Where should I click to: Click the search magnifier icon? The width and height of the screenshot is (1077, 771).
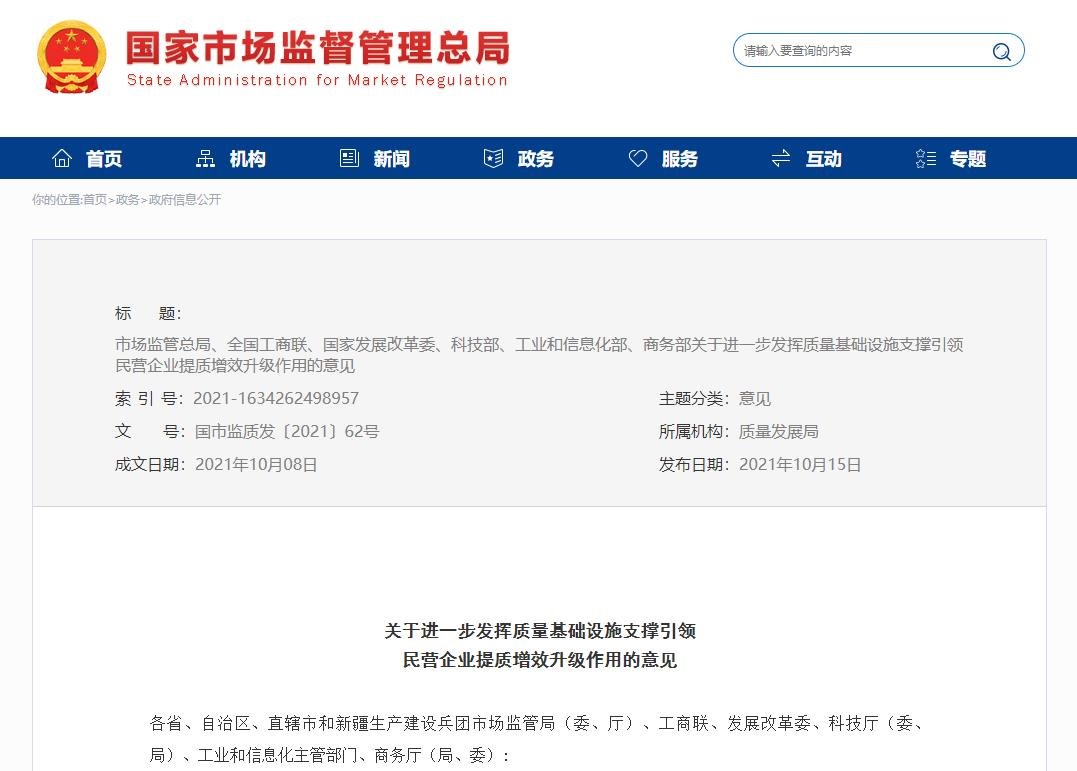coord(1001,51)
